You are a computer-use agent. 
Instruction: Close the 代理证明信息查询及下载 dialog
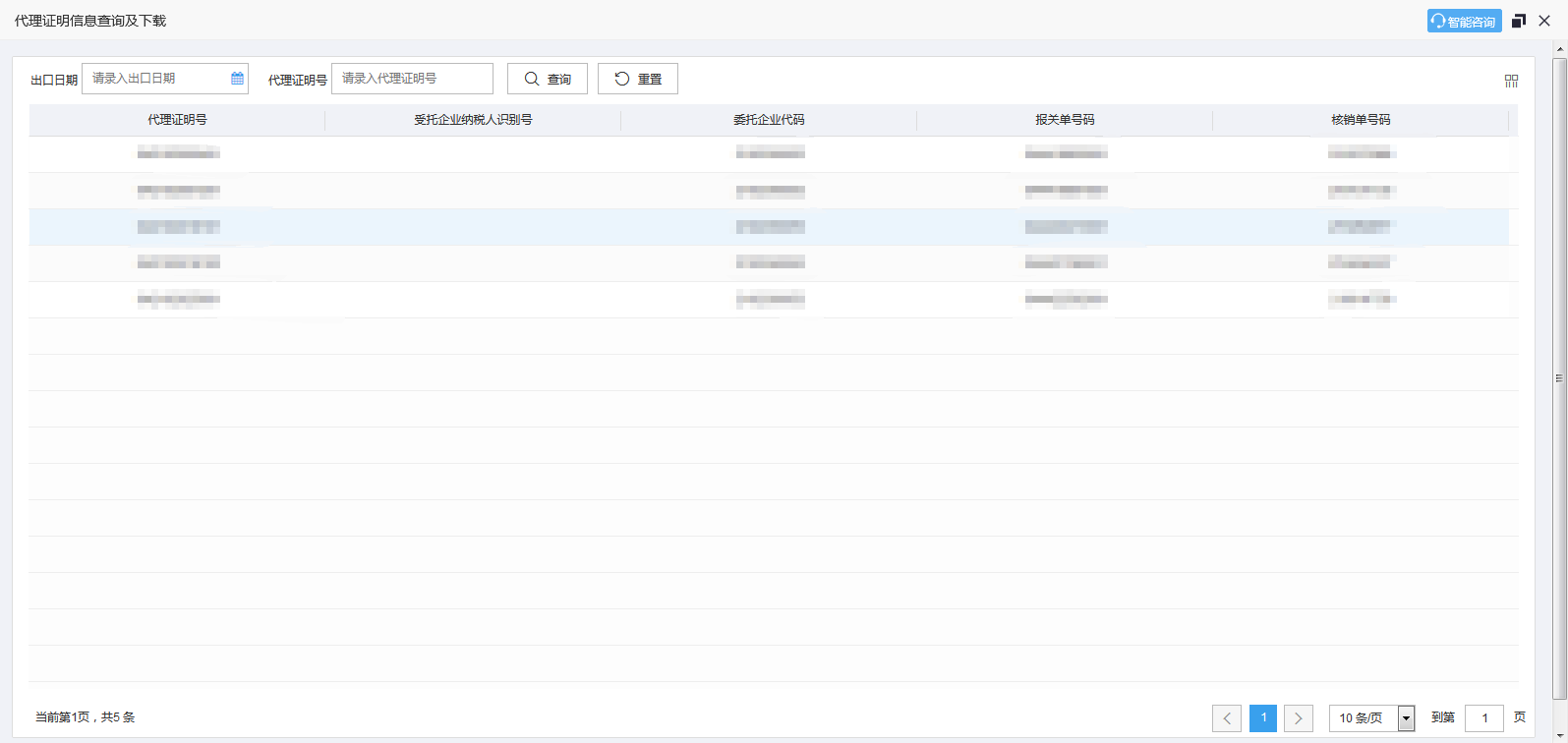coord(1544,21)
